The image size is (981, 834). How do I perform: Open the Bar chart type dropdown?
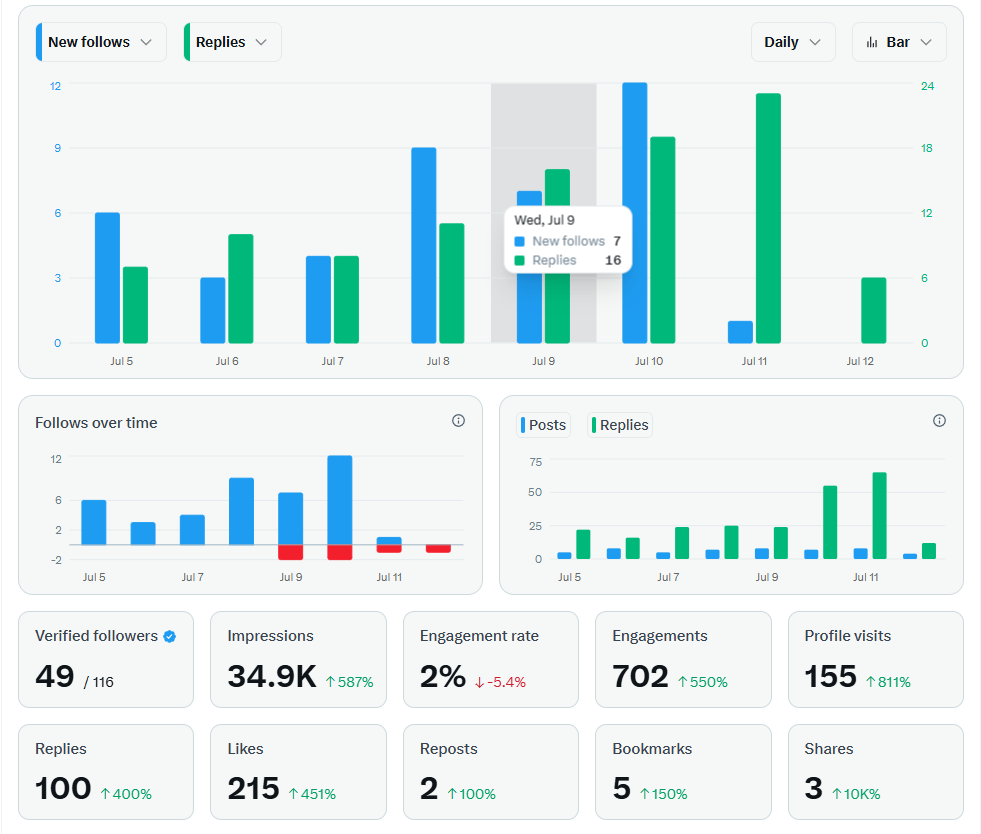(898, 42)
